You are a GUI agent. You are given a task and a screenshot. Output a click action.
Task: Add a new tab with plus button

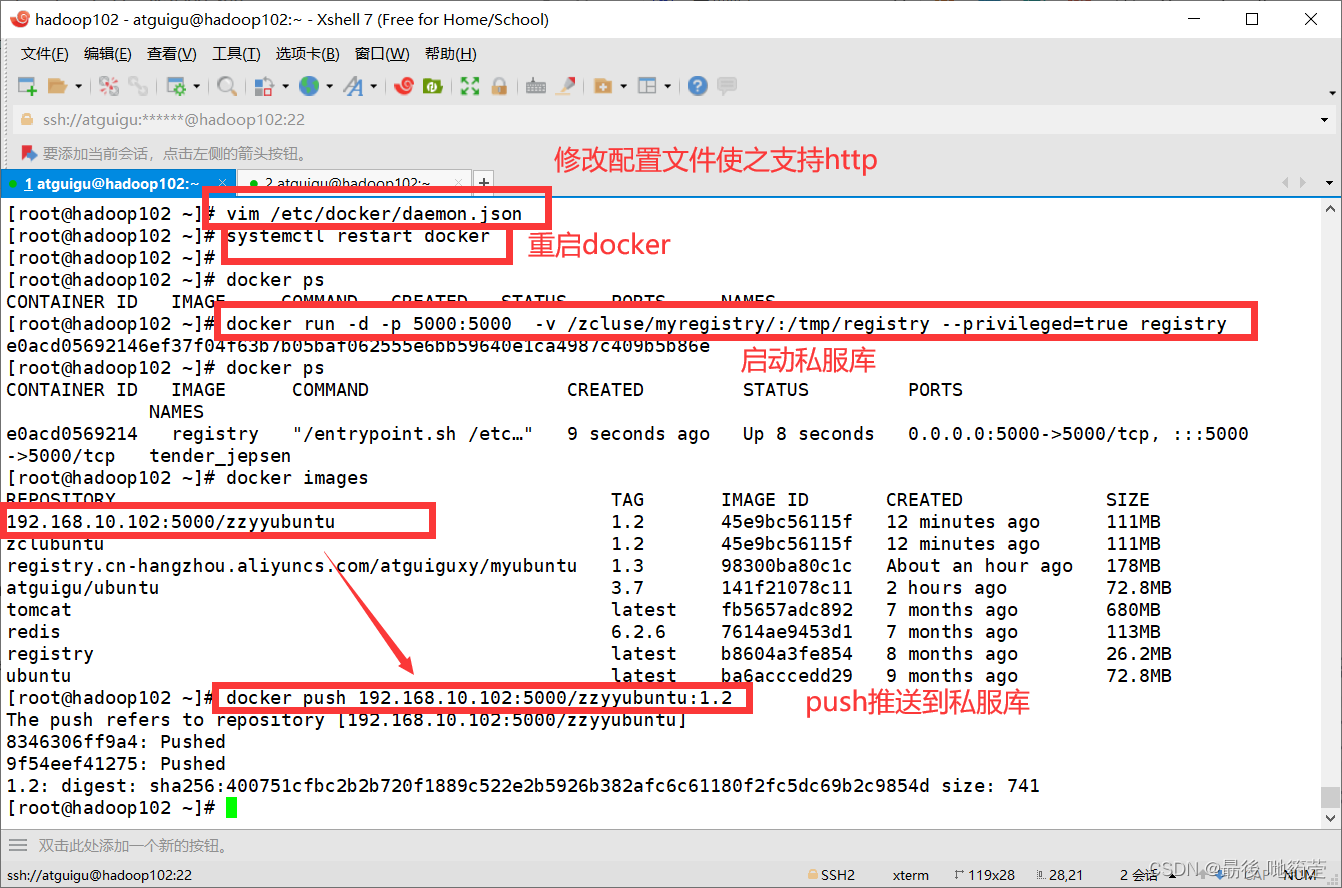[x=484, y=183]
